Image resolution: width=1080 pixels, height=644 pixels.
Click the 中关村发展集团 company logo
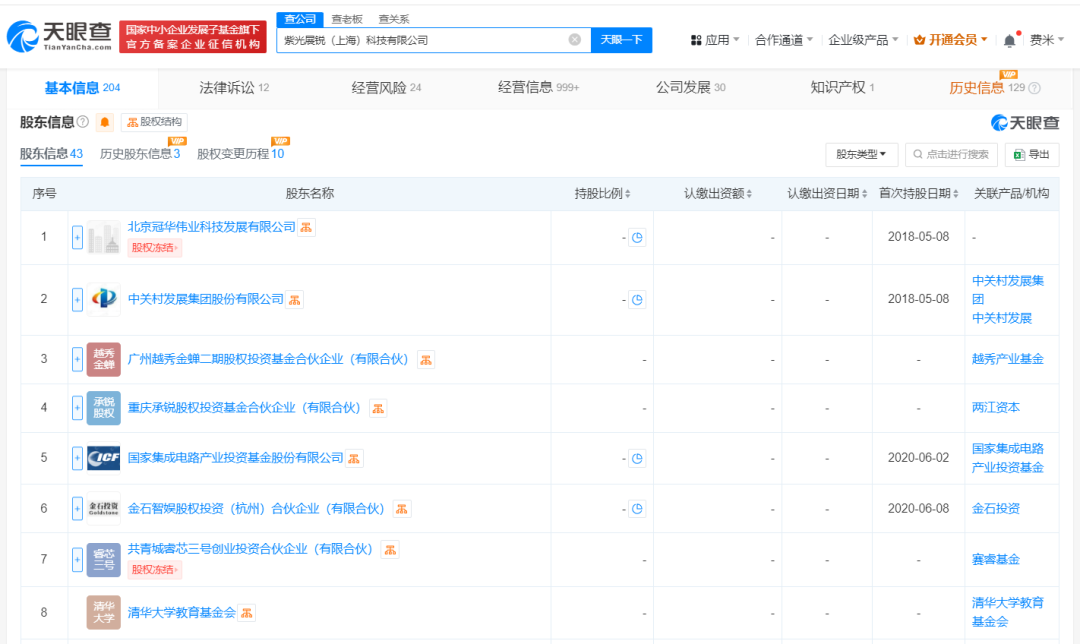click(104, 299)
